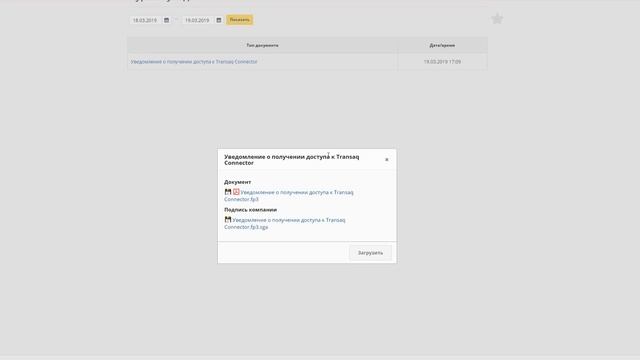640x360 pixels.
Task: Open calendar picker for start date 18.03.2019
Action: pyautogui.click(x=167, y=20)
